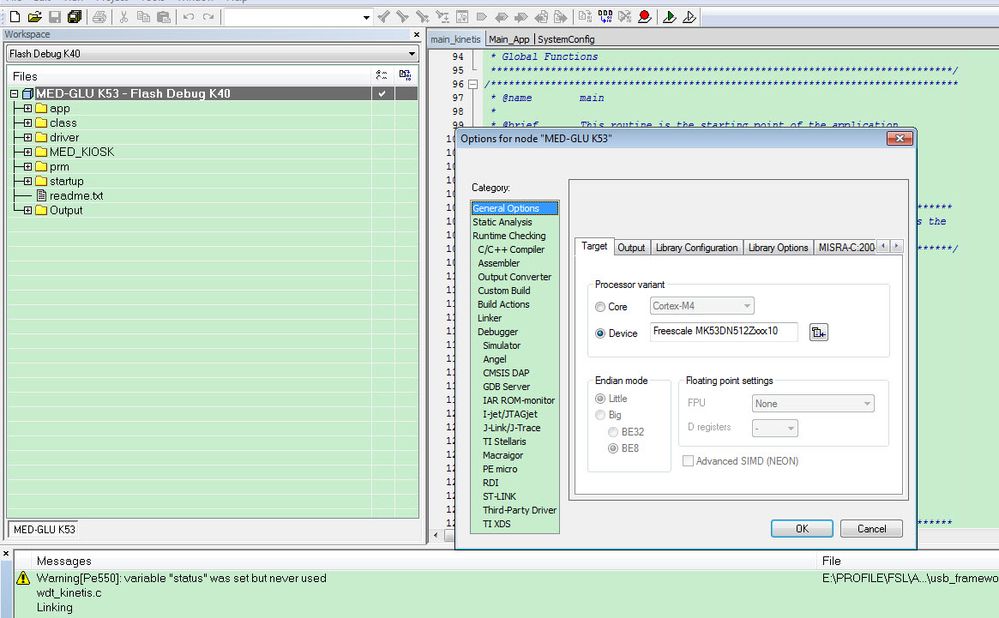Select the Core processor variant radio button
This screenshot has width=999, height=618.
click(x=600, y=307)
